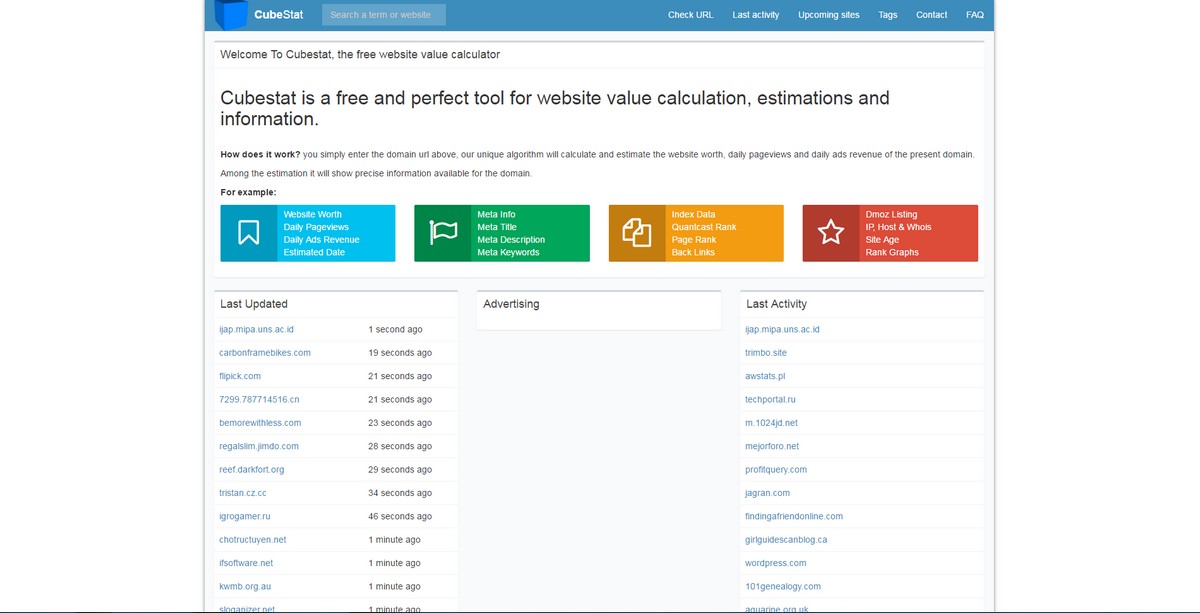Open the FAQ page
Image resolution: width=1200 pixels, height=613 pixels.
(x=975, y=15)
